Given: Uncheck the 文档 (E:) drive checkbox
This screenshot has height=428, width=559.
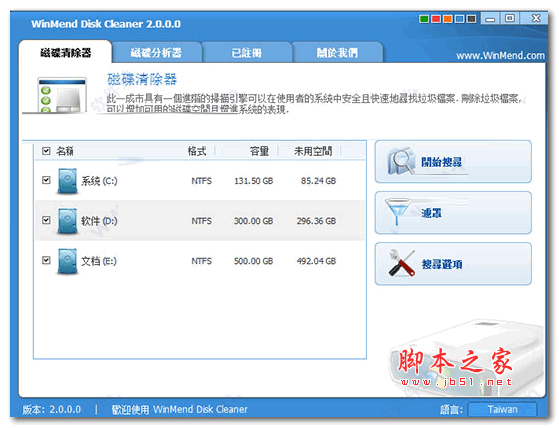Looking at the screenshot, I should pyautogui.click(x=46, y=260).
